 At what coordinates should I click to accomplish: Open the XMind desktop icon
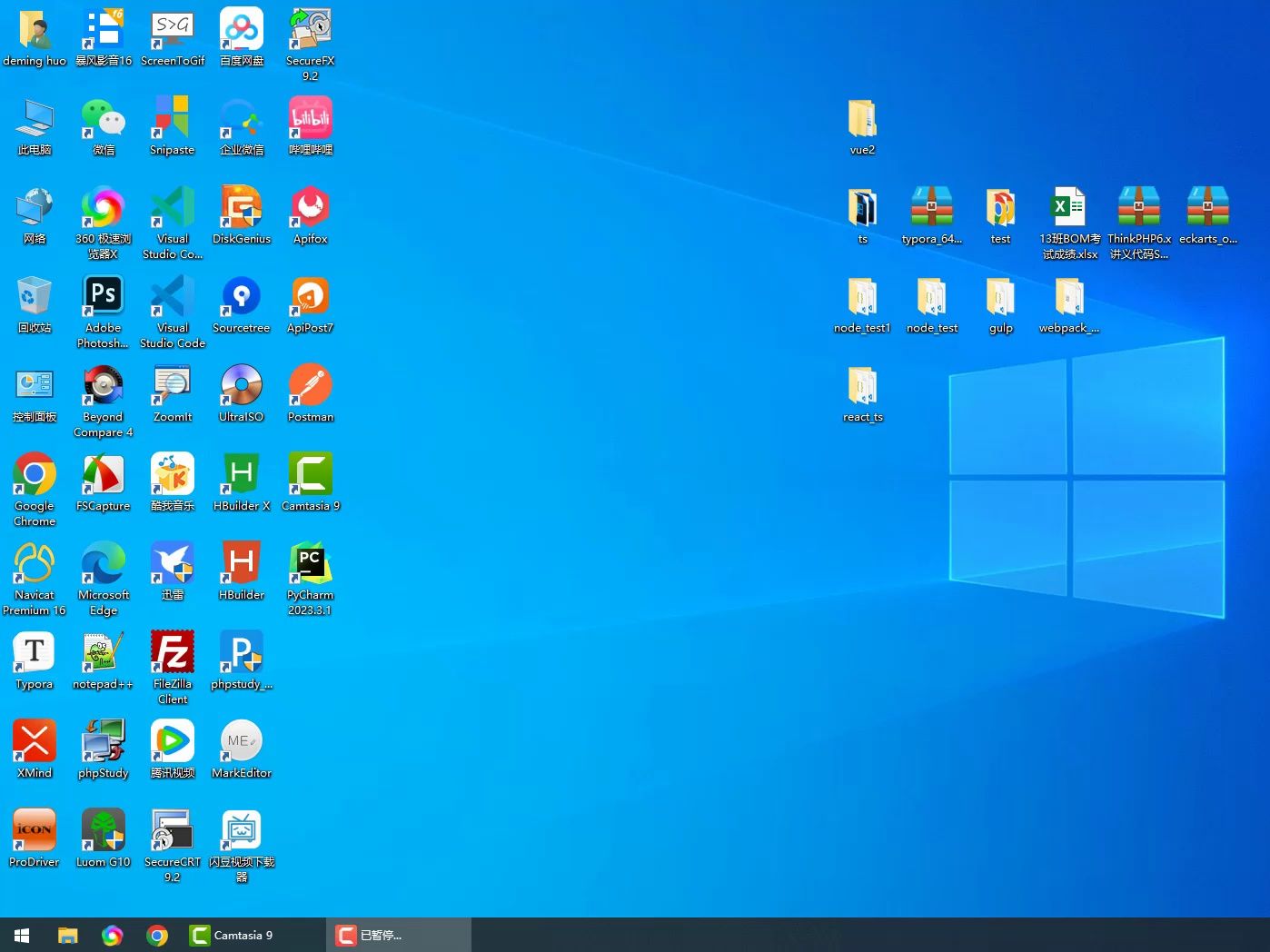click(35, 750)
